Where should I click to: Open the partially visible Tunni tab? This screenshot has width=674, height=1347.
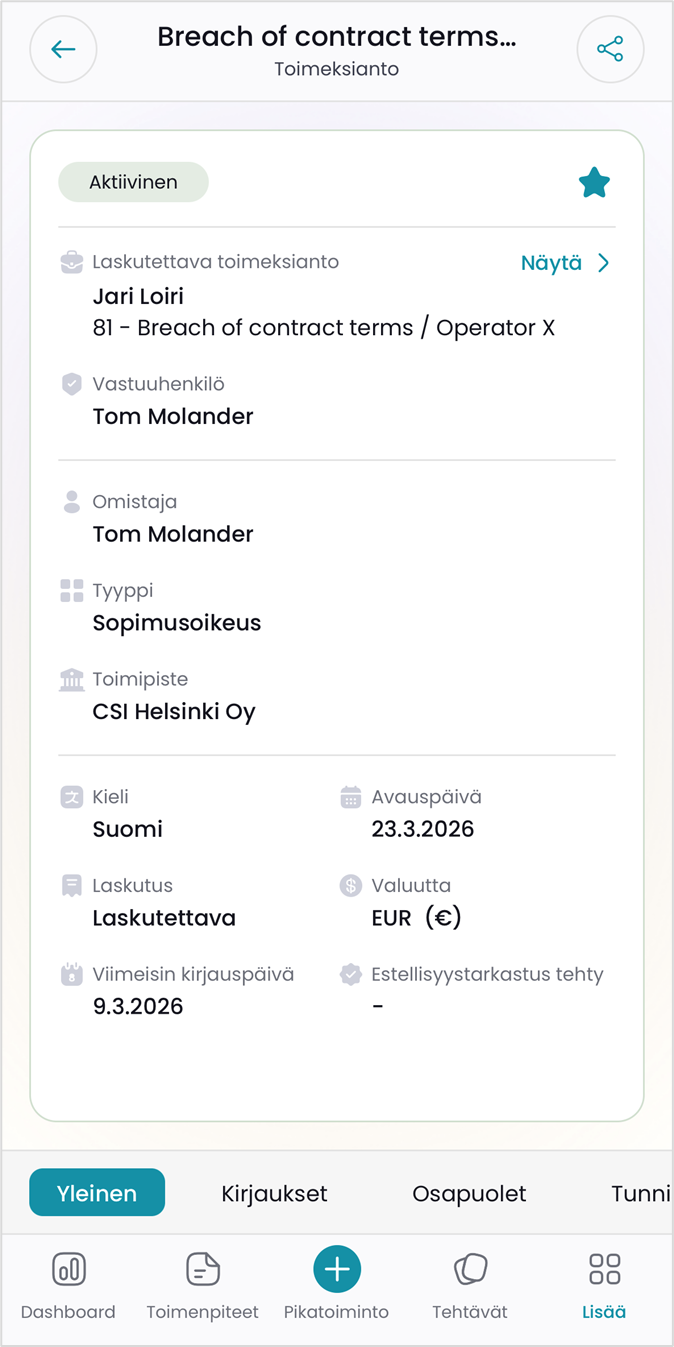[x=640, y=1193]
